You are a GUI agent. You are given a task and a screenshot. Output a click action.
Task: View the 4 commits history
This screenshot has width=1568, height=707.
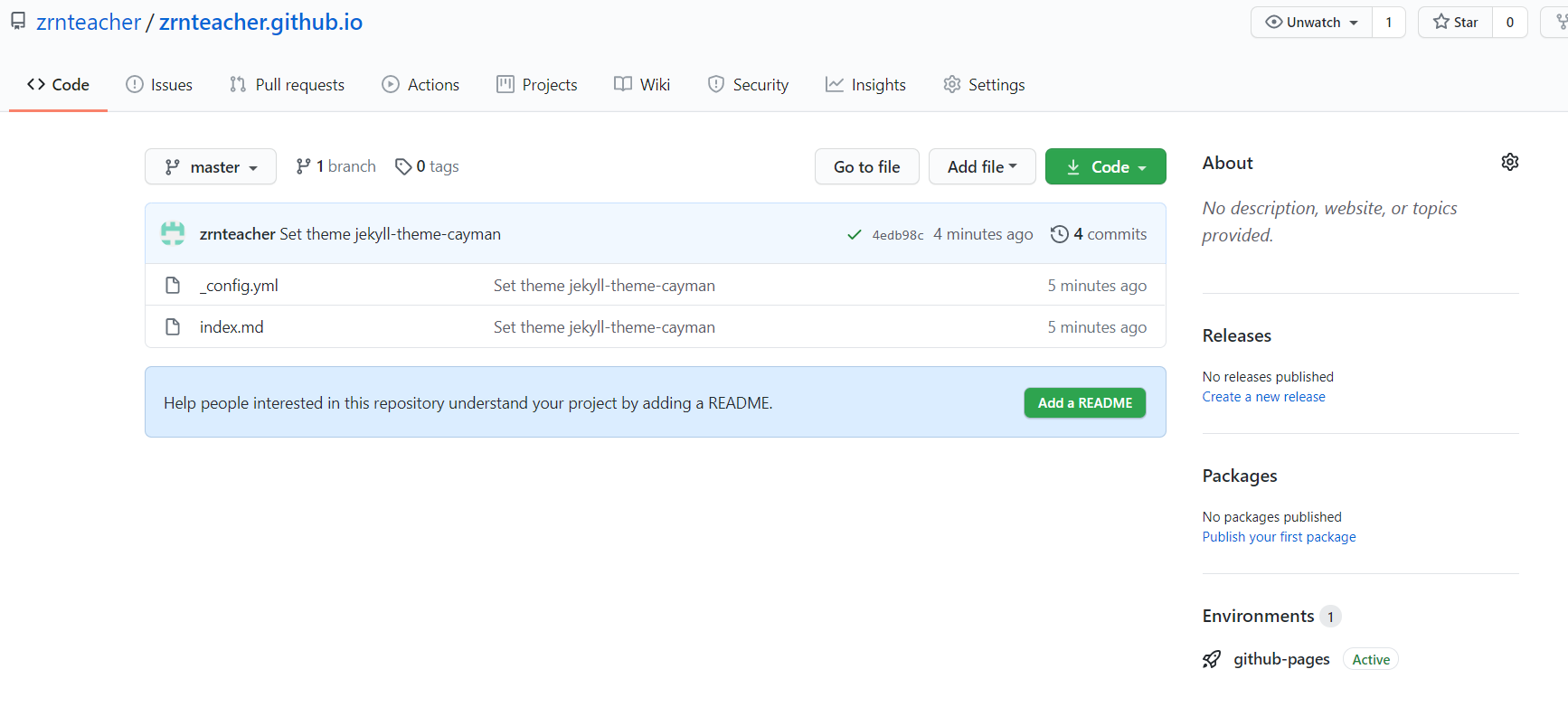(1099, 234)
